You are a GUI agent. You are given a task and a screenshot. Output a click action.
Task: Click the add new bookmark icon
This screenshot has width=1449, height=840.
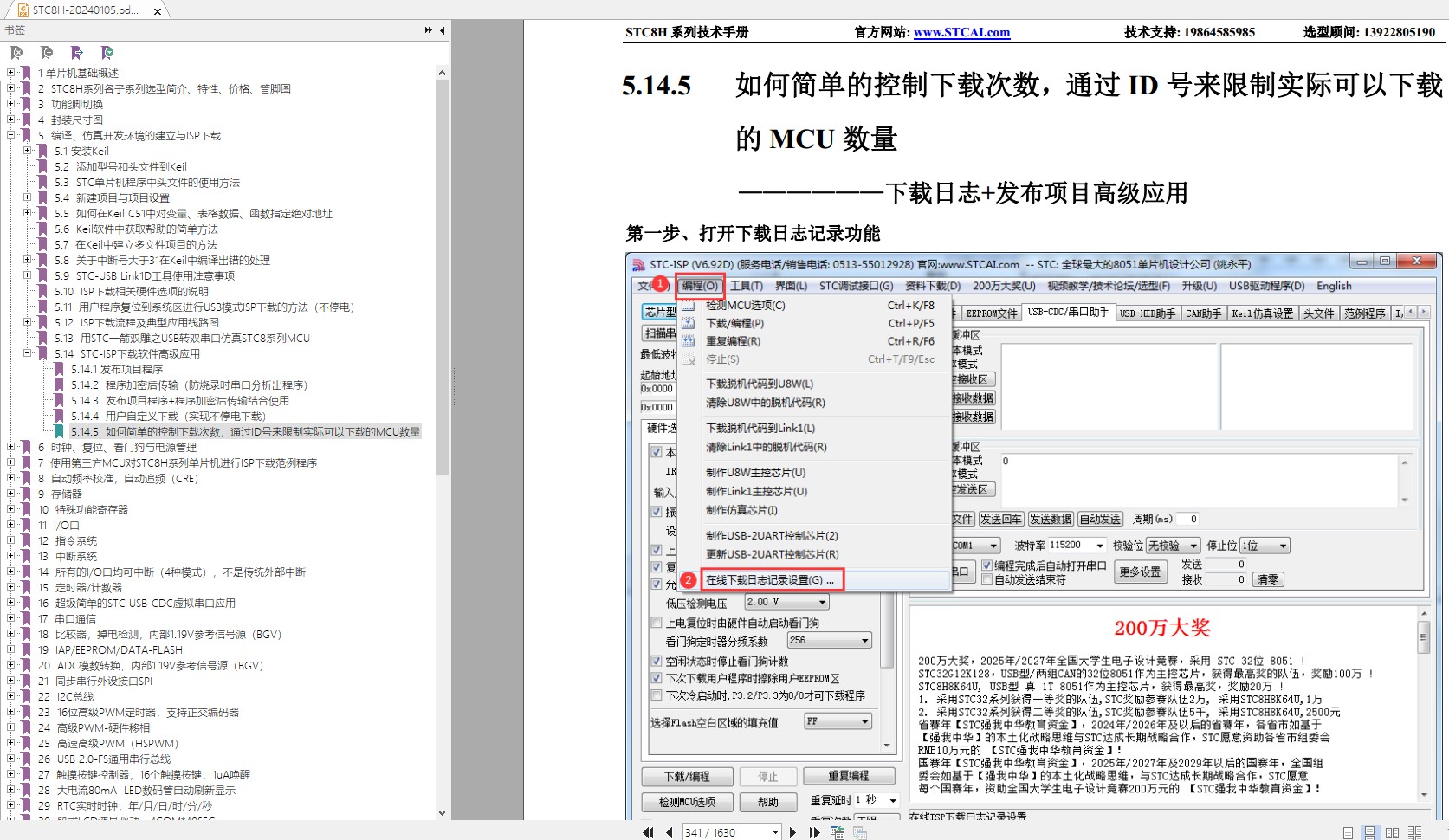(47, 53)
